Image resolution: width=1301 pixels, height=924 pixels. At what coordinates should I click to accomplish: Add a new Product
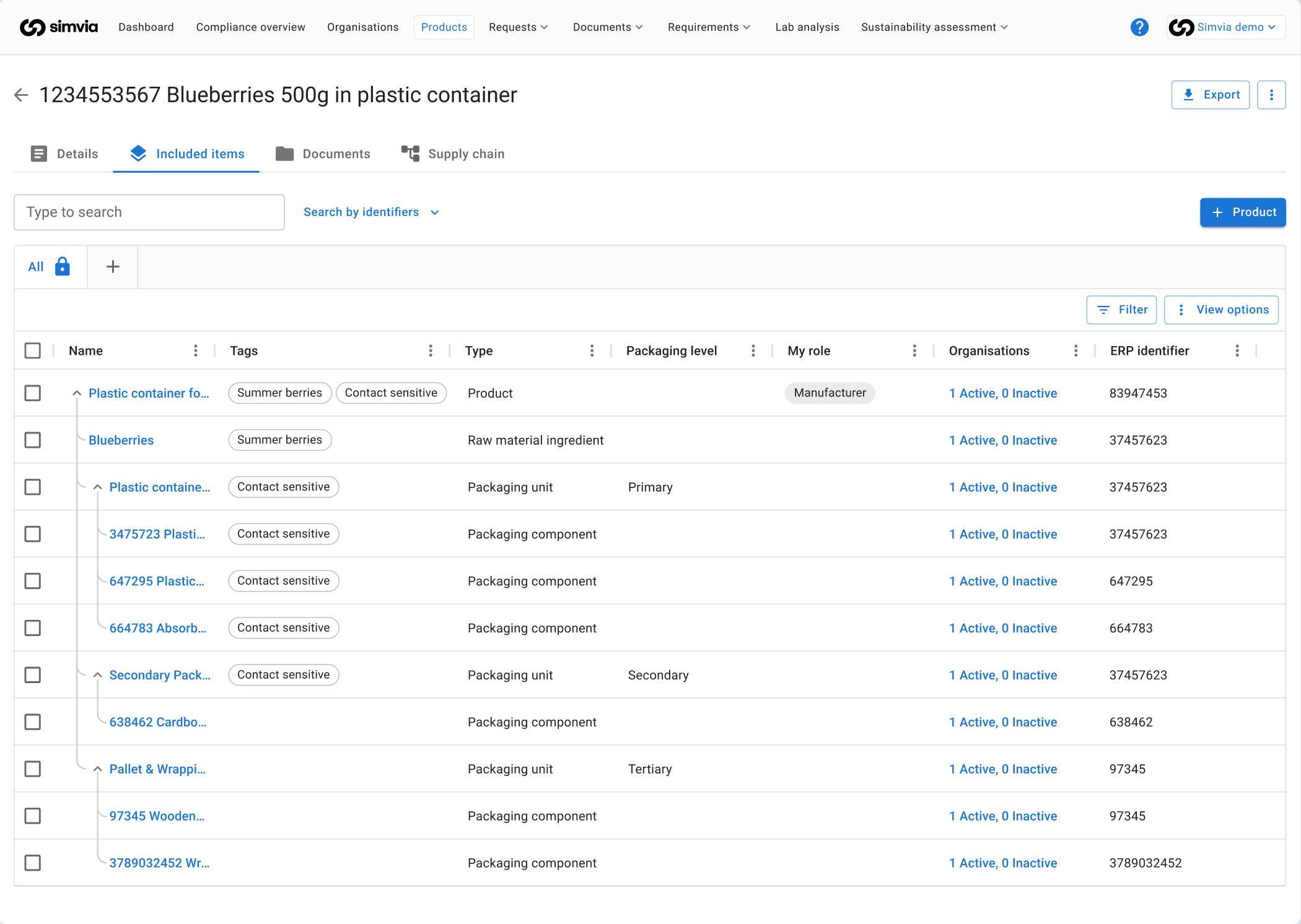click(1243, 212)
